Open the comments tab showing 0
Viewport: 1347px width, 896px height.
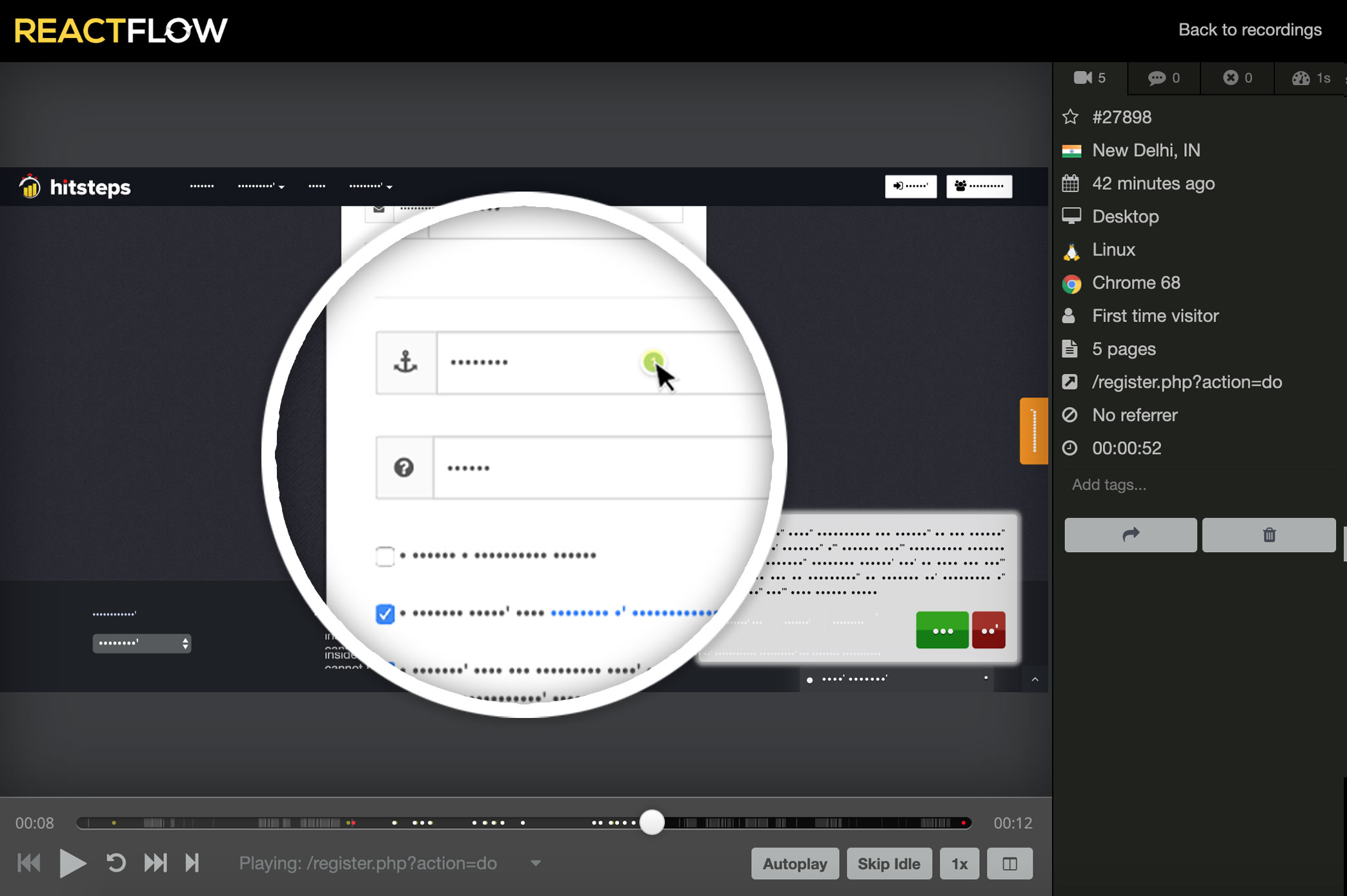pos(1164,78)
